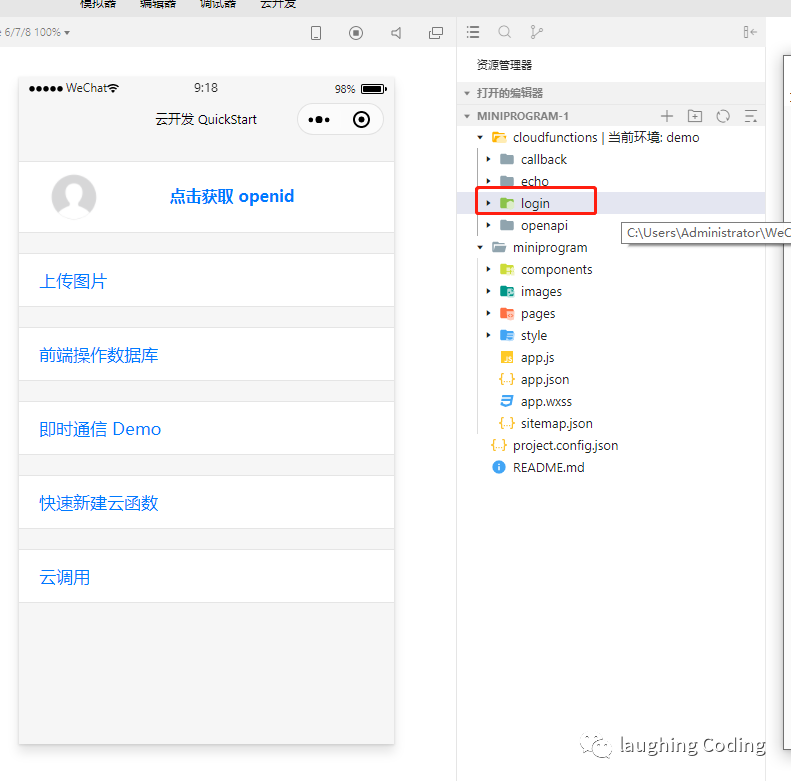Viewport: 791px width, 781px height.
Task: Open the 即时通信 Demo entry
Action: pos(206,429)
